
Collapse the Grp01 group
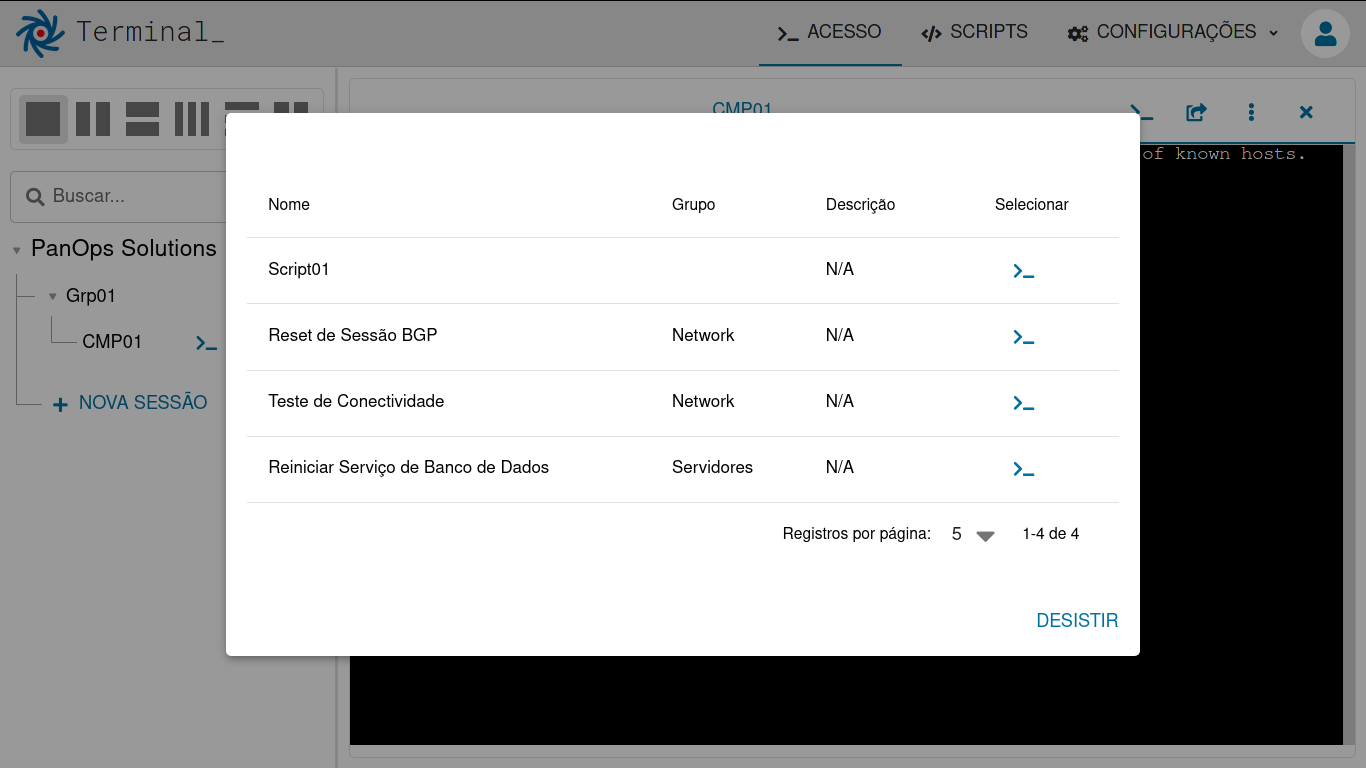pos(53,297)
